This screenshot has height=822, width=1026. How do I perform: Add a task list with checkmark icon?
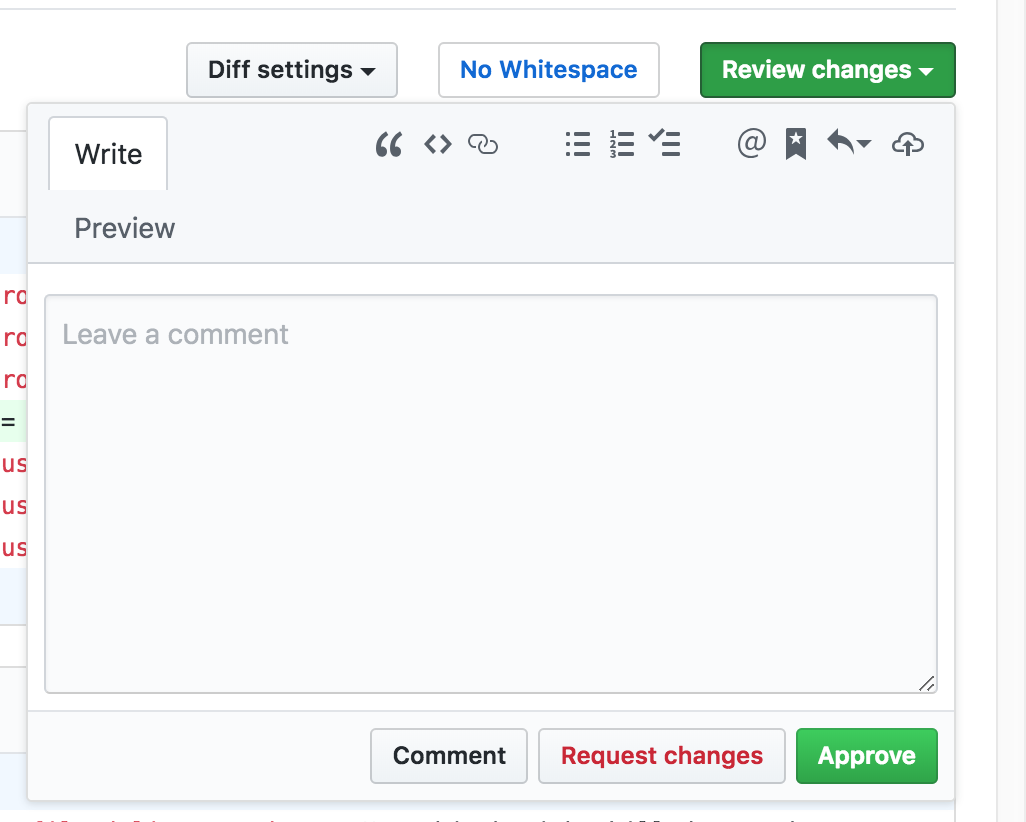coord(664,143)
